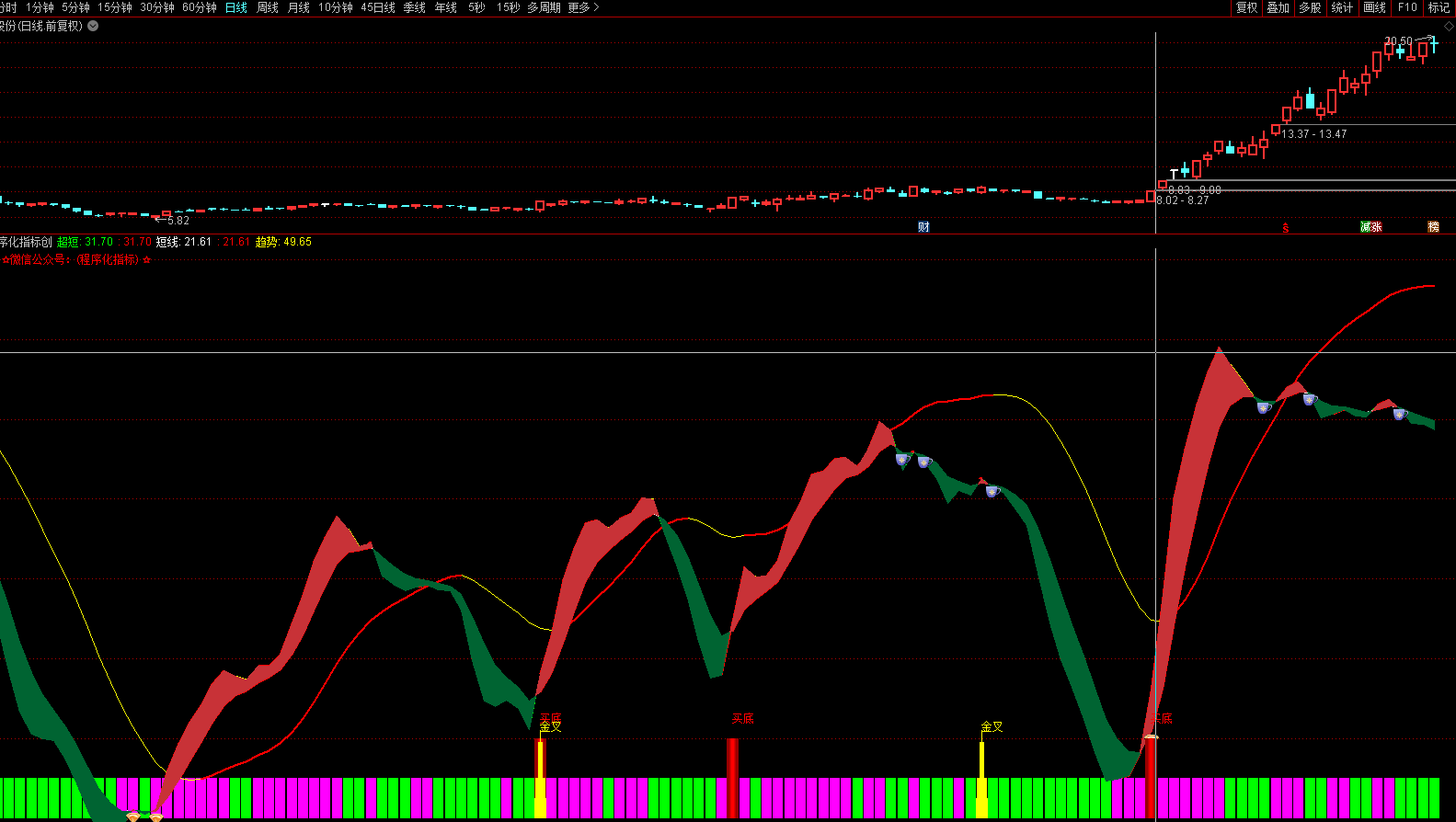Toggle the 复权 adjustment option
This screenshot has height=822, width=1456.
coord(1246,7)
